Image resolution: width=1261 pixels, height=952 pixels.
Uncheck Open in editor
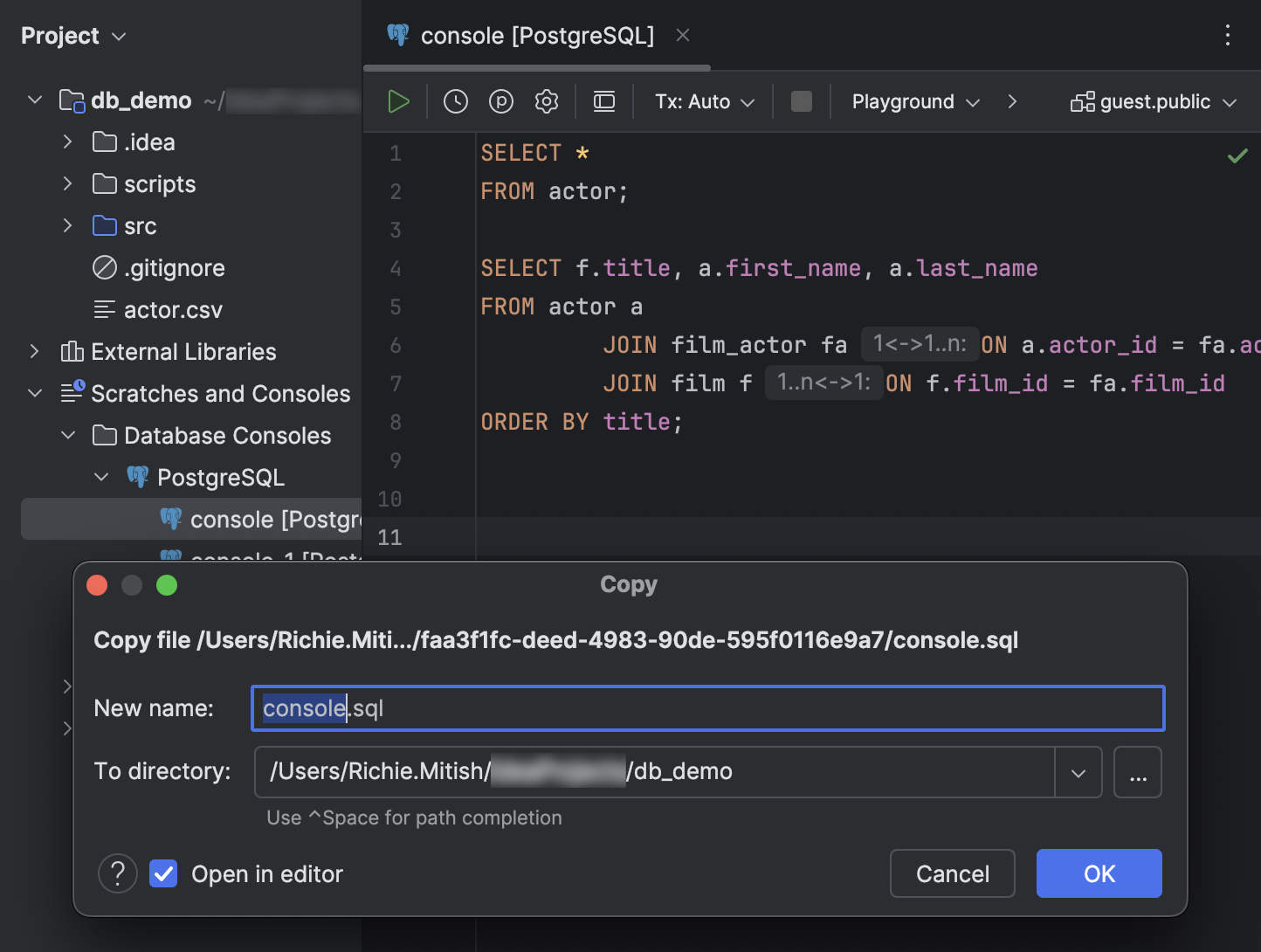(x=163, y=873)
